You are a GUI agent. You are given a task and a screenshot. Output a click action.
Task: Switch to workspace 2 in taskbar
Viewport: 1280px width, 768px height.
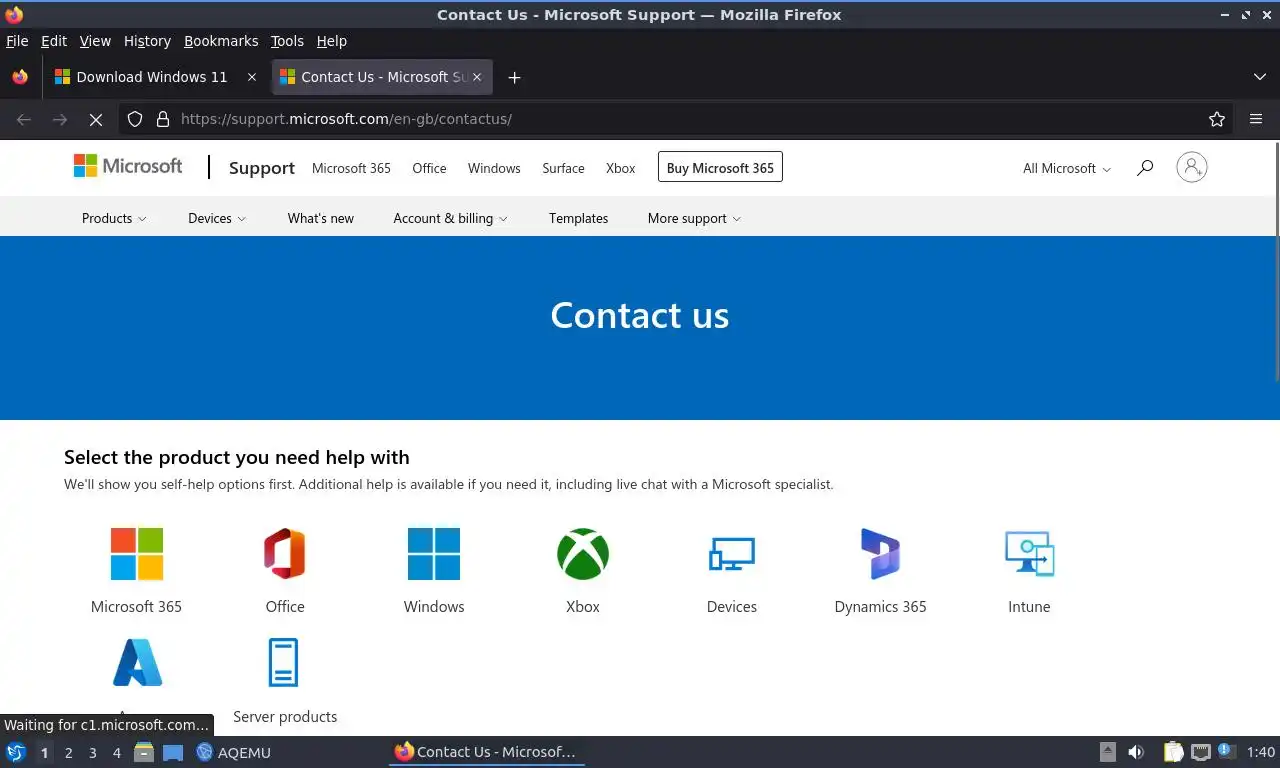(68, 752)
